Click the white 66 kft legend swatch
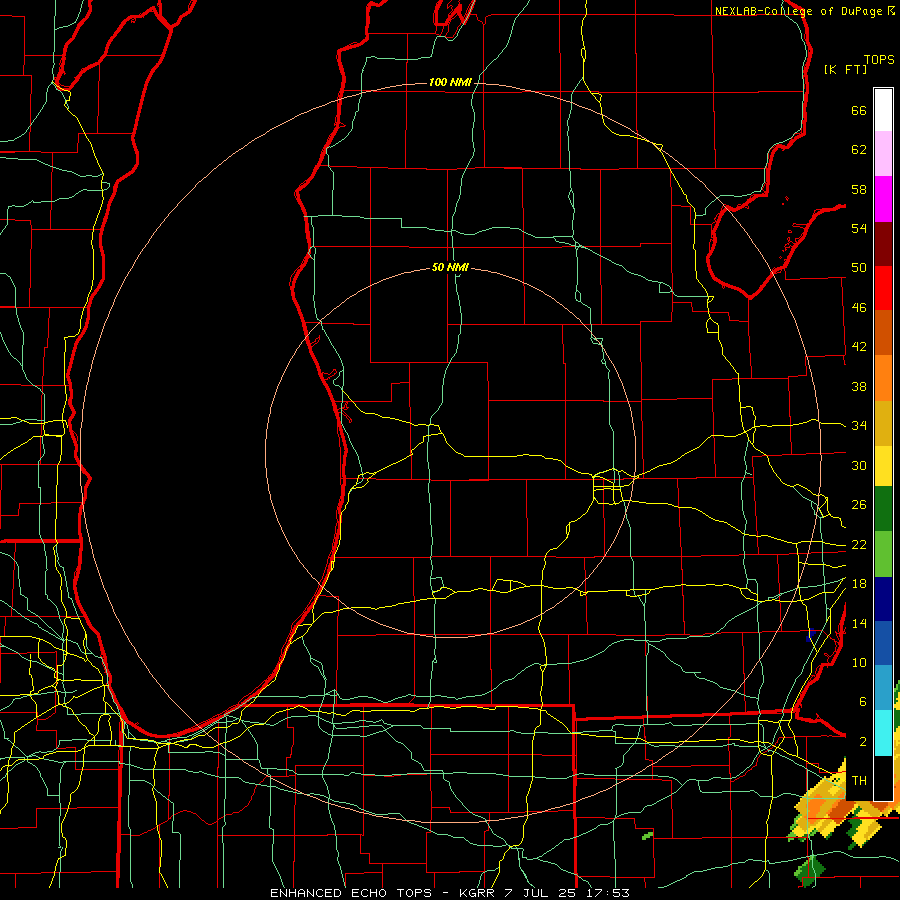 pyautogui.click(x=883, y=110)
